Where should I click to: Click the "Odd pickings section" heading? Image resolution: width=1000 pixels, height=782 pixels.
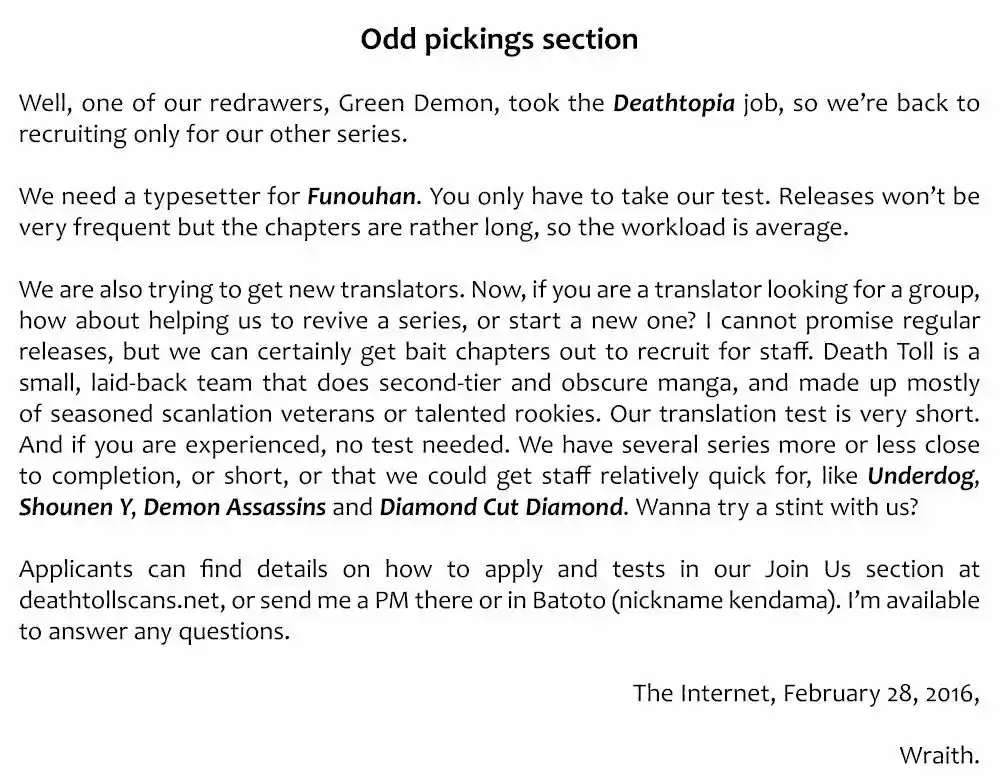499,39
